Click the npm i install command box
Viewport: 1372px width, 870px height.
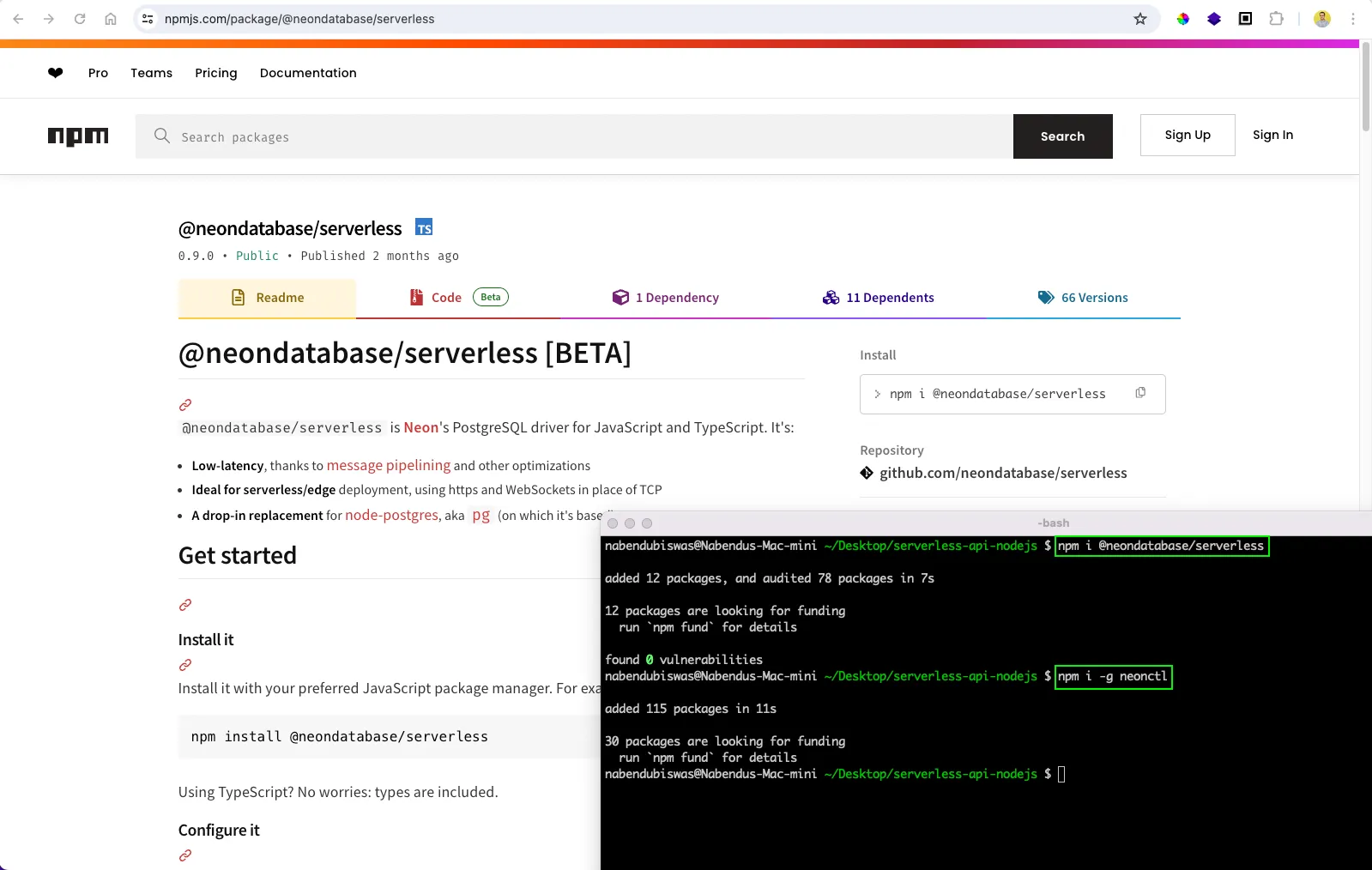click(1012, 394)
